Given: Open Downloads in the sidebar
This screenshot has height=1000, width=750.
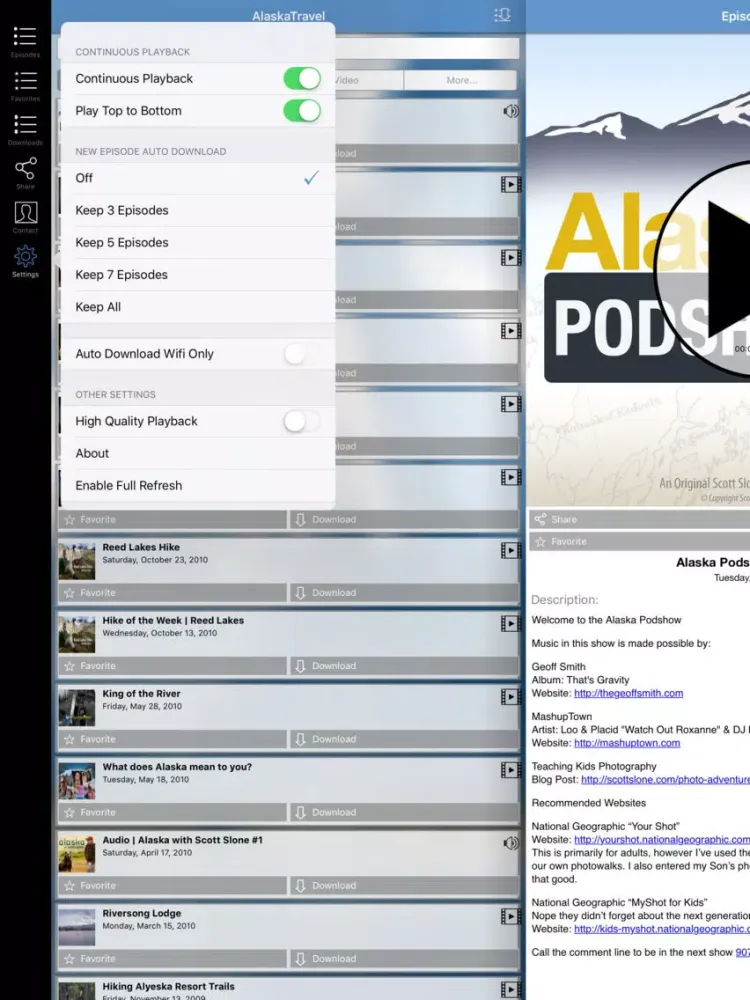Looking at the screenshot, I should (25, 129).
